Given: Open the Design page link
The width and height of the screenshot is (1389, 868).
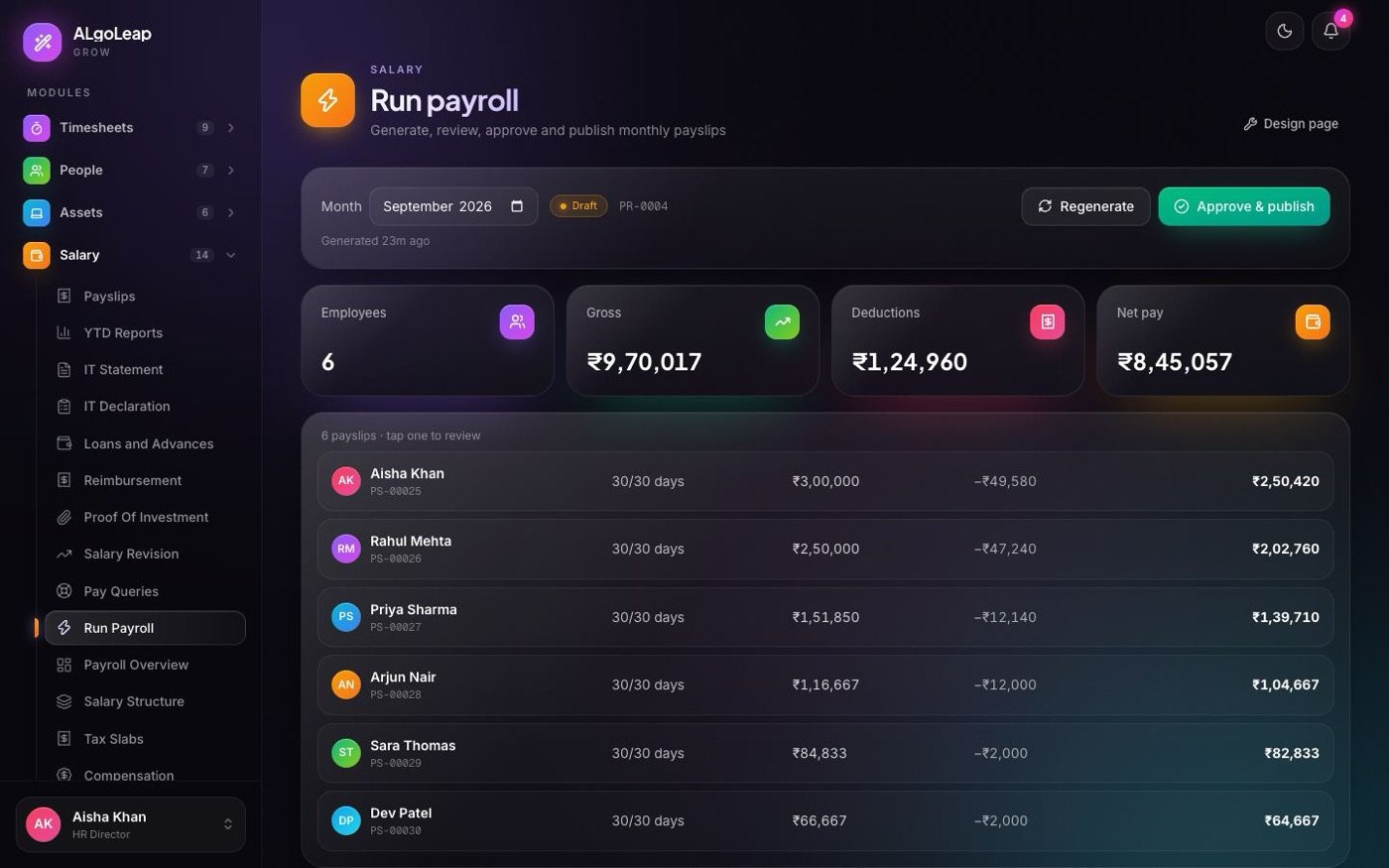Looking at the screenshot, I should tap(1291, 124).
